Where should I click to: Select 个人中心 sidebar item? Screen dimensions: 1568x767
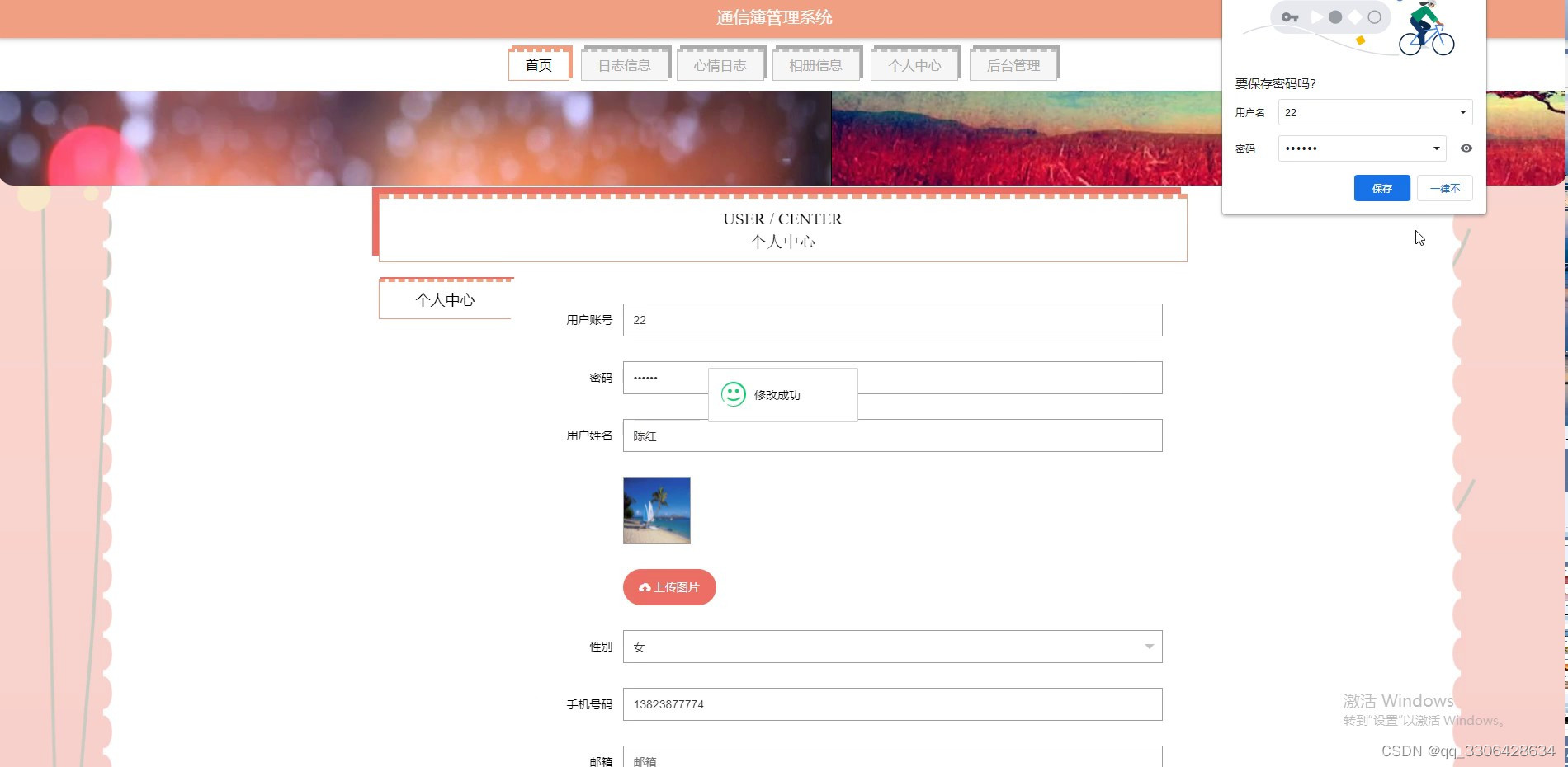pyautogui.click(x=446, y=299)
